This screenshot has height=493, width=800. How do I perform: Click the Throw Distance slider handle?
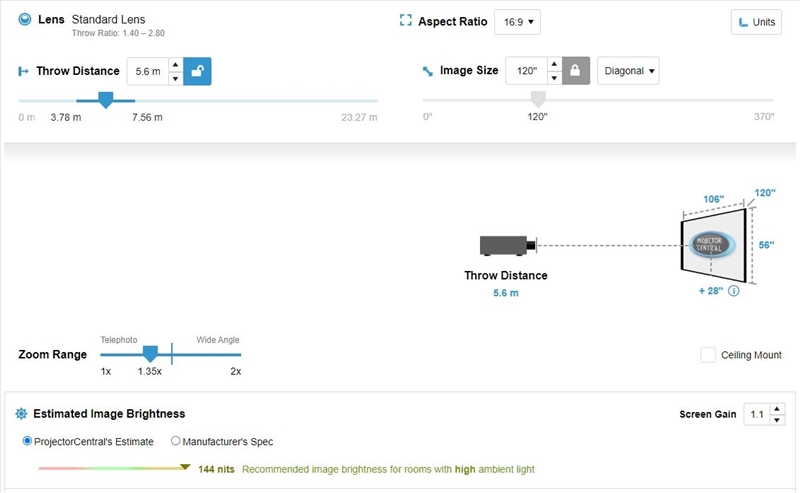click(x=106, y=100)
